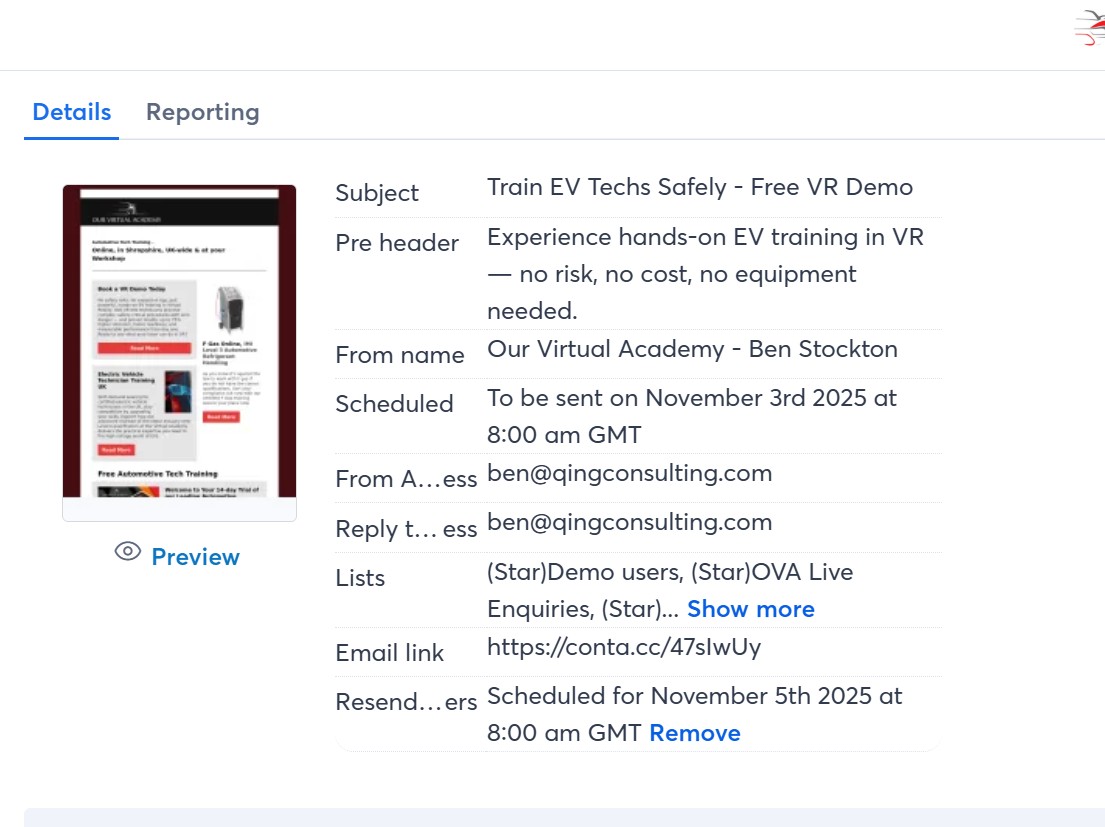Click the truncated 'From A…ess' label

pos(406,479)
